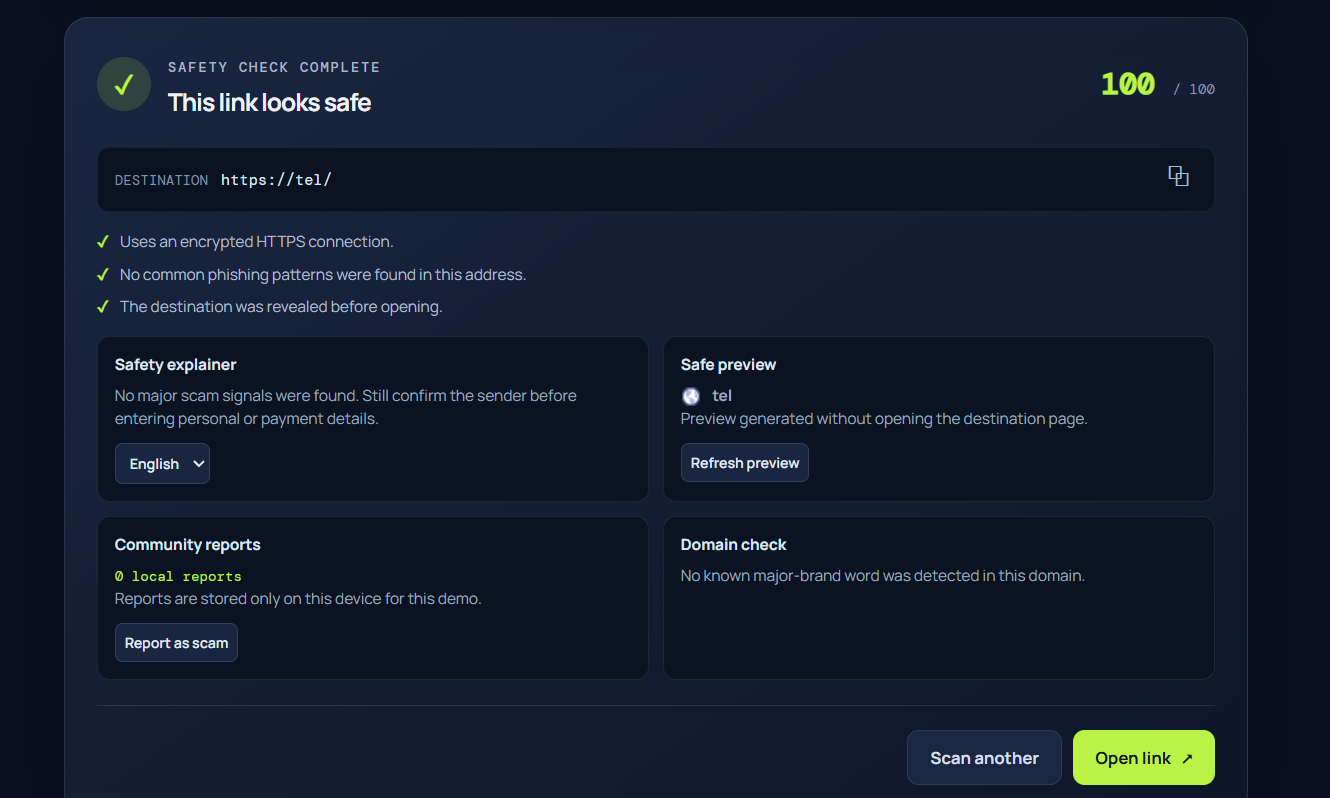Image resolution: width=1330 pixels, height=798 pixels.
Task: Click the globe favicon beside "tel"
Action: coord(690,396)
